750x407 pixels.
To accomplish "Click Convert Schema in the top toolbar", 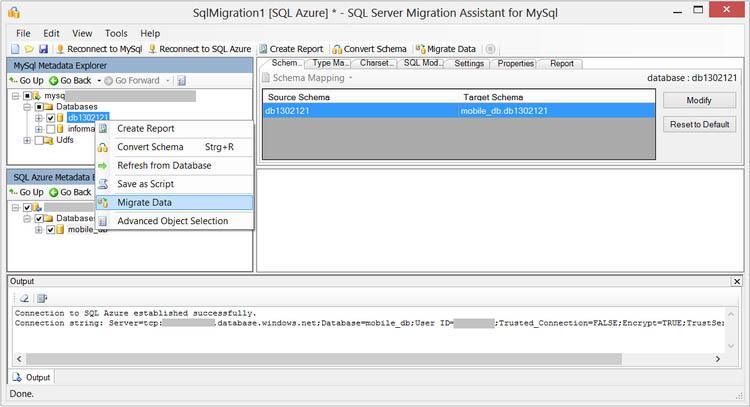I will (369, 49).
